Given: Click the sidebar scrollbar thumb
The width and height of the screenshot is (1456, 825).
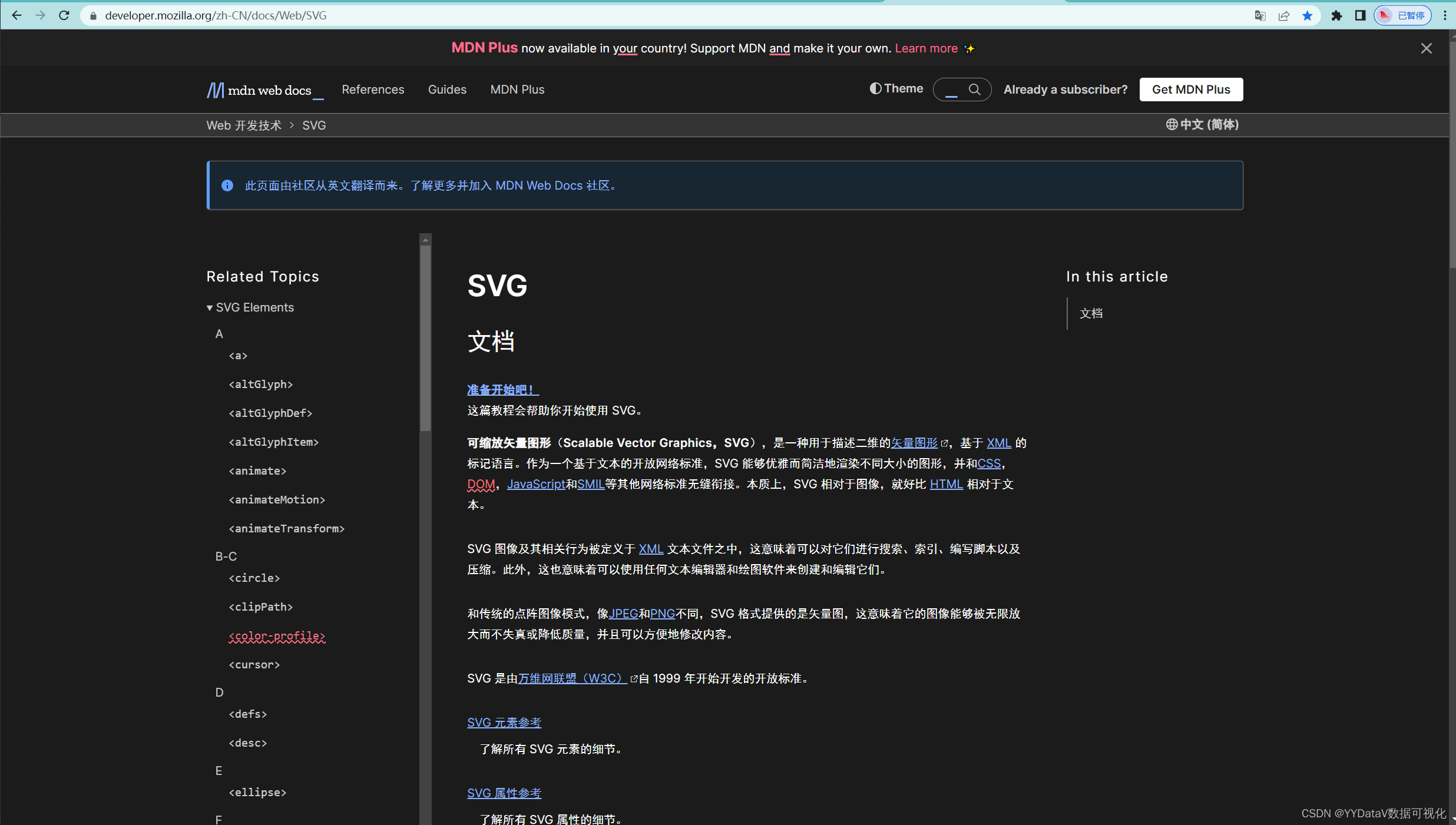Looking at the screenshot, I should pos(425,339).
